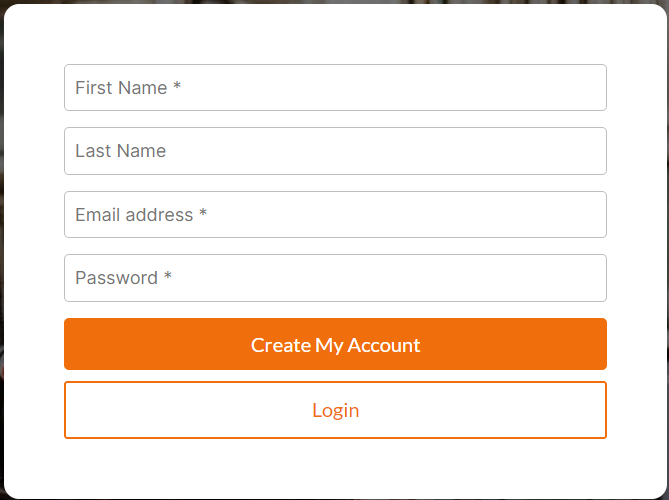The width and height of the screenshot is (669, 500).
Task: Click the orange 'Login' label text
Action: point(335,411)
